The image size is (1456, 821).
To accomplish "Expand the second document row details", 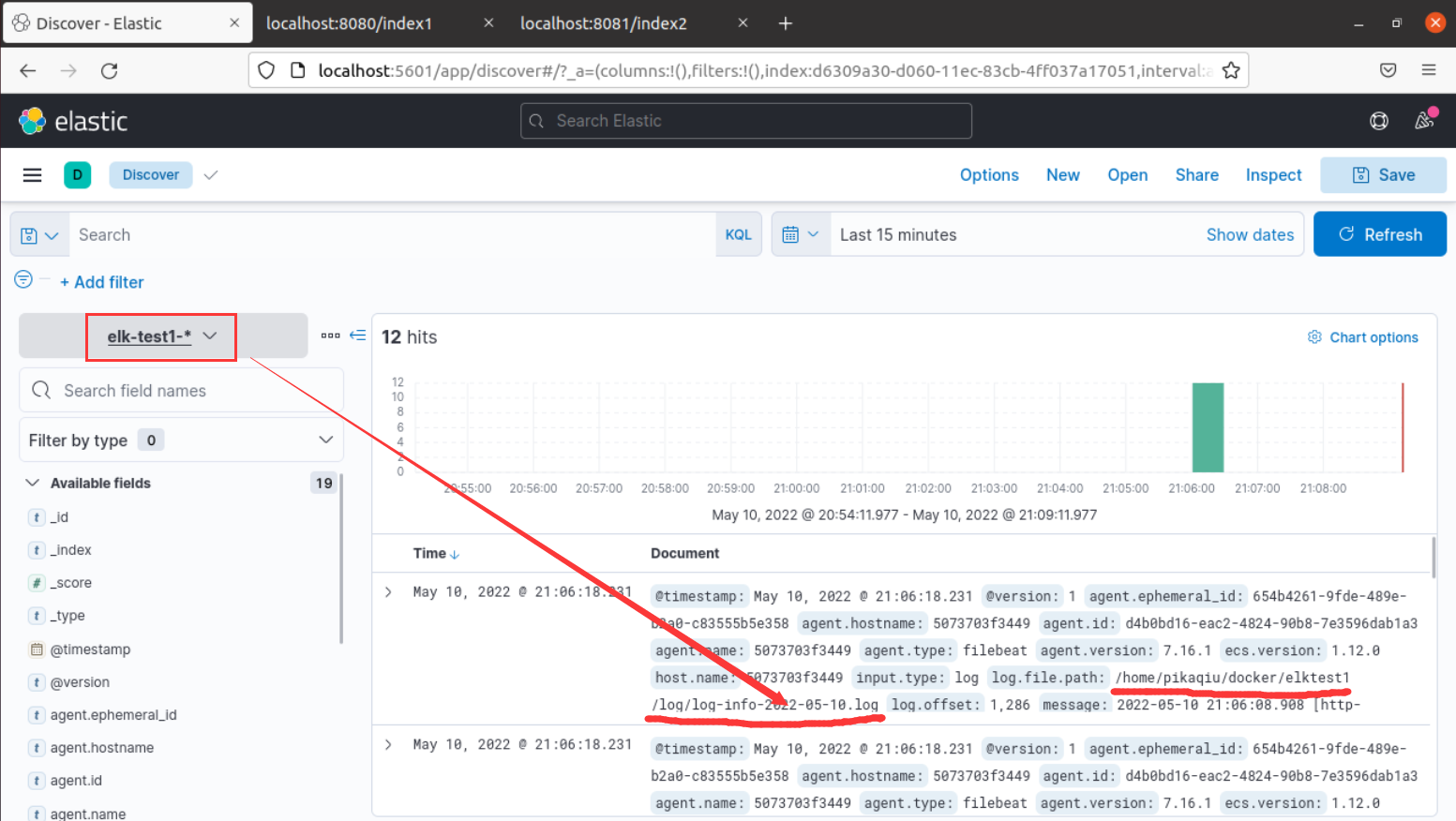I will pos(388,744).
